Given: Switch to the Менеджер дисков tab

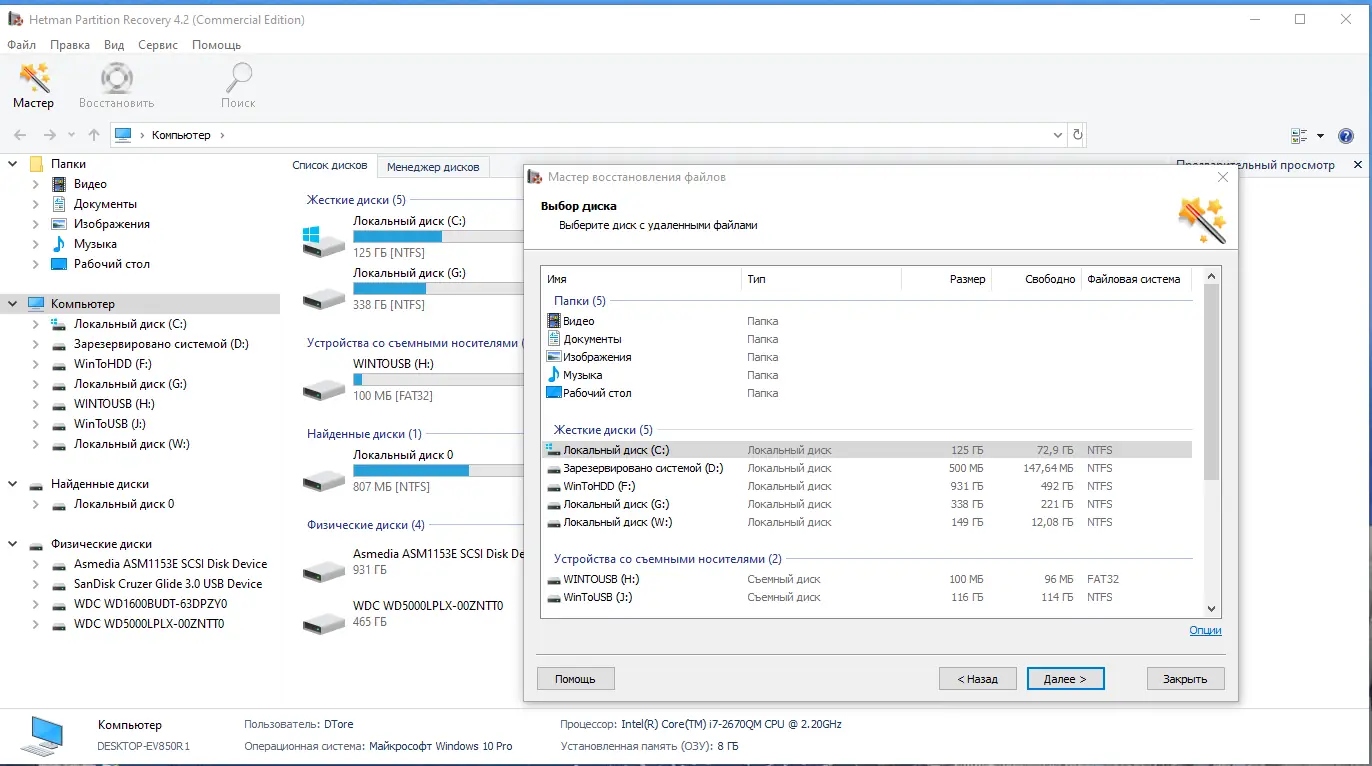Looking at the screenshot, I should coord(433,167).
